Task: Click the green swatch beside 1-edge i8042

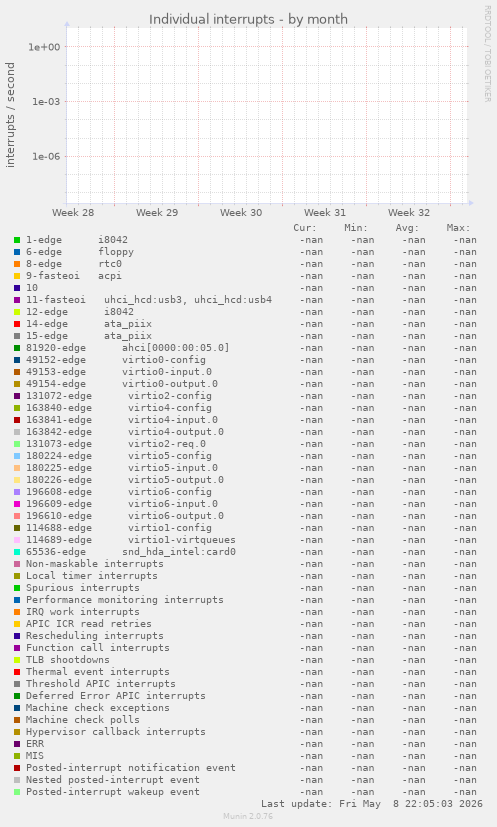Action: [x=17, y=240]
